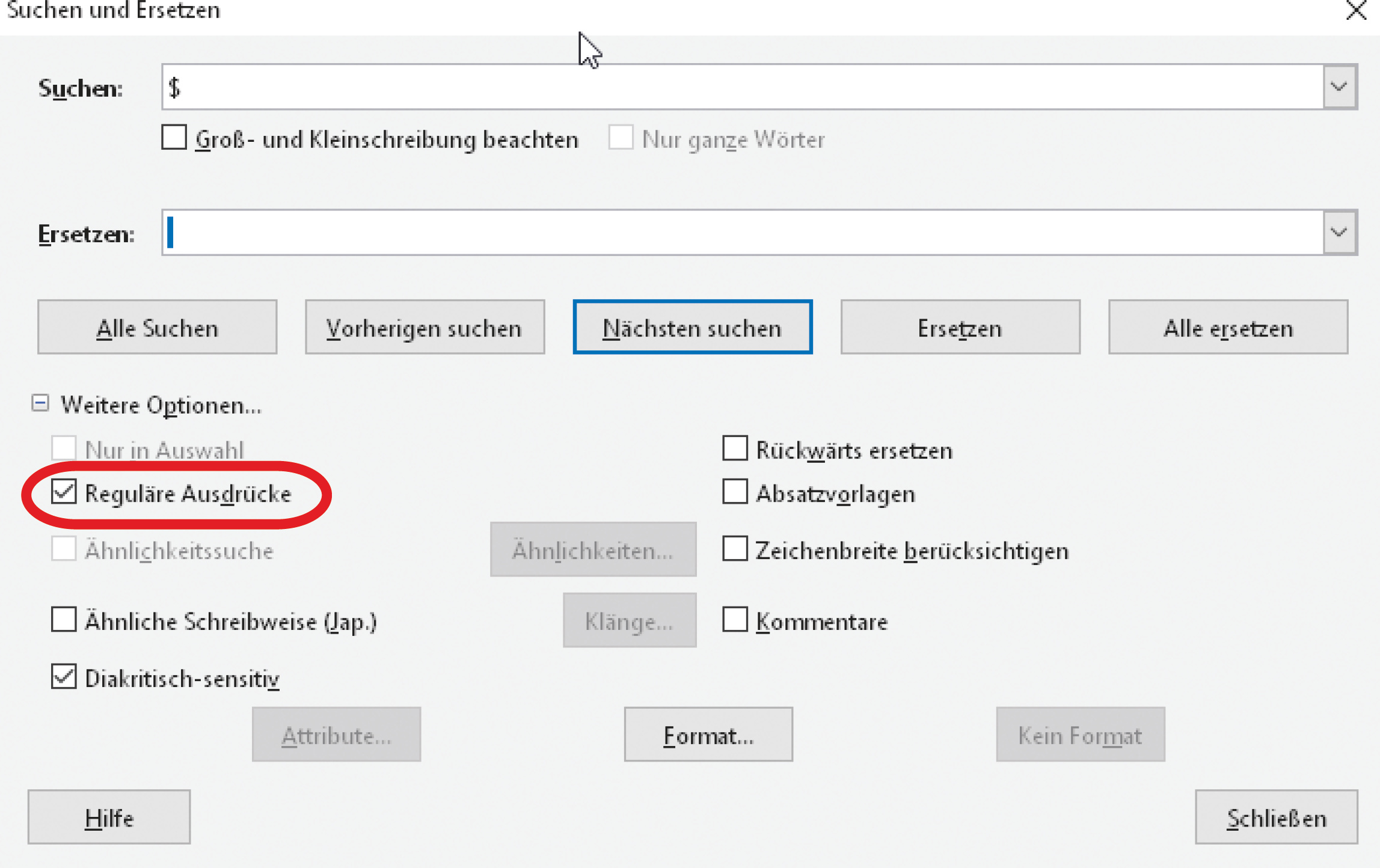This screenshot has height=868, width=1380.
Task: Open the Ersetzen field history dropdown
Action: [x=1339, y=233]
